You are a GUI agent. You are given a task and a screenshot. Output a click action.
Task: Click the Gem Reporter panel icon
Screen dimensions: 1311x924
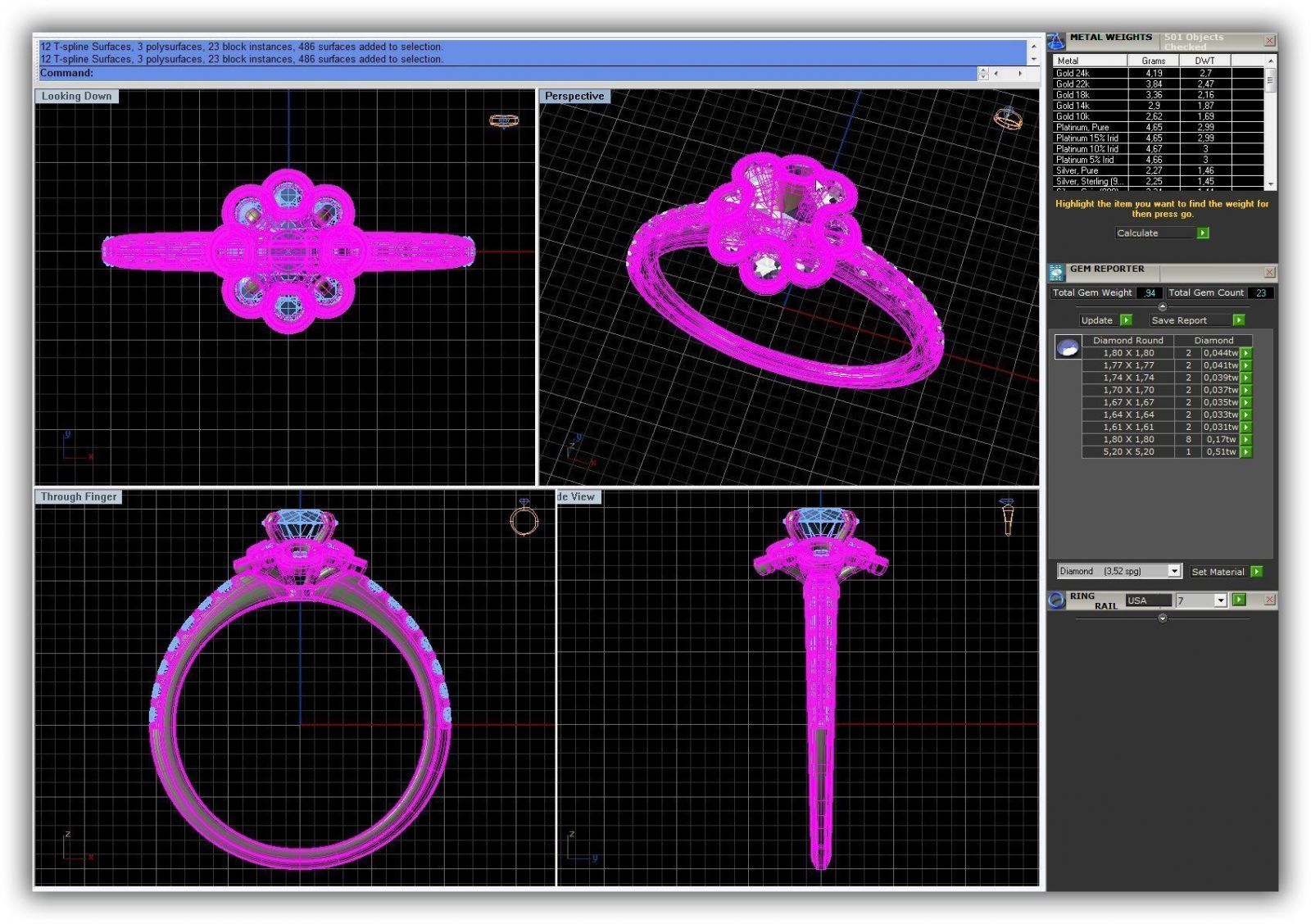(1056, 273)
